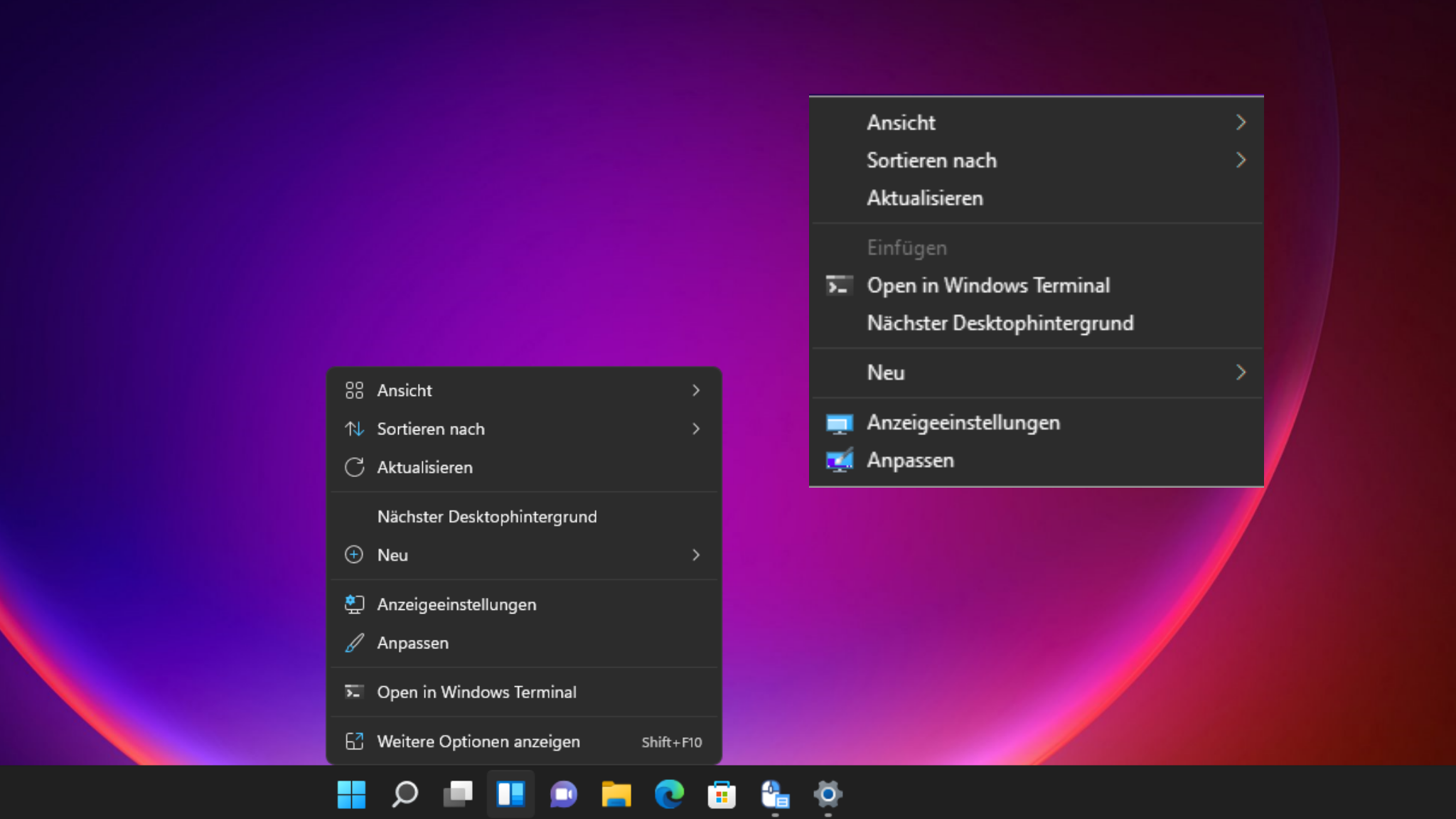
Task: Open Settings gear in taskbar
Action: click(x=828, y=794)
